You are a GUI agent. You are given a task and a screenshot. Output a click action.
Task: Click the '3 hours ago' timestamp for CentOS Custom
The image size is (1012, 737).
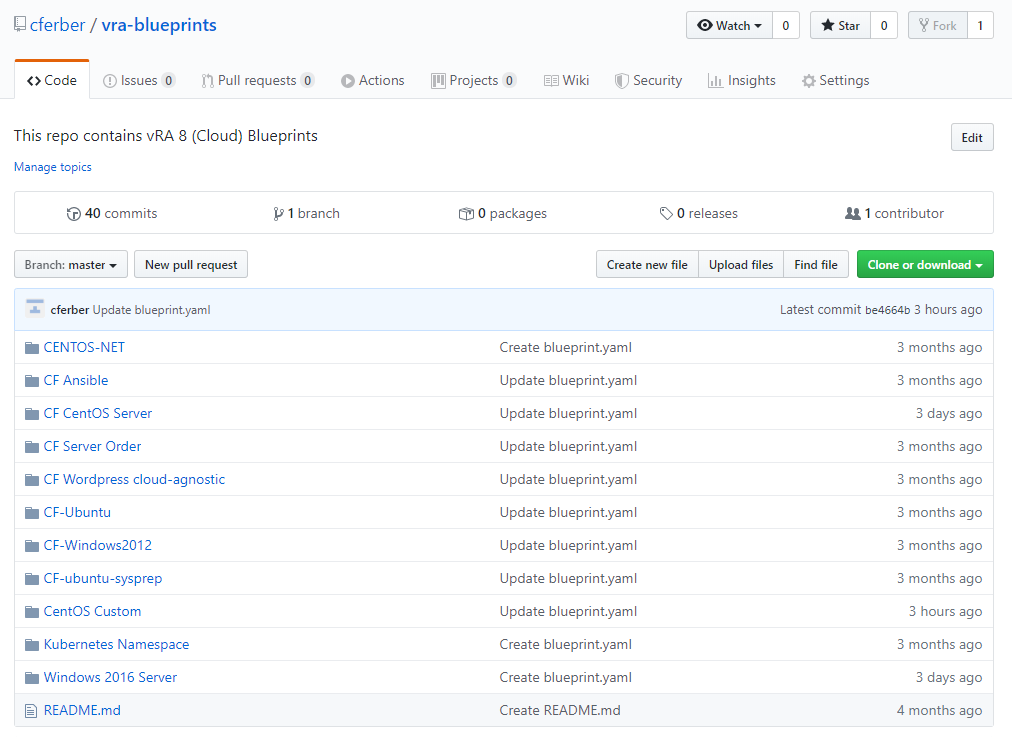946,612
